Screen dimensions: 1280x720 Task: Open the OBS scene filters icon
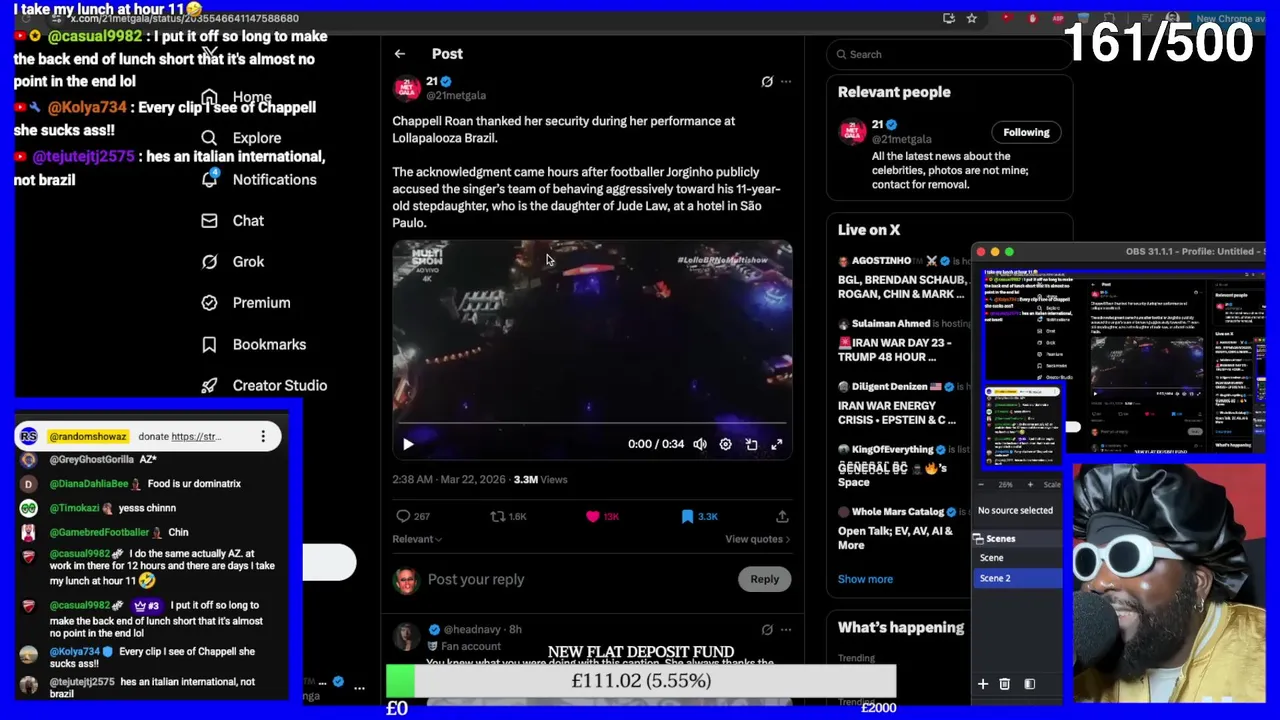[x=1030, y=684]
